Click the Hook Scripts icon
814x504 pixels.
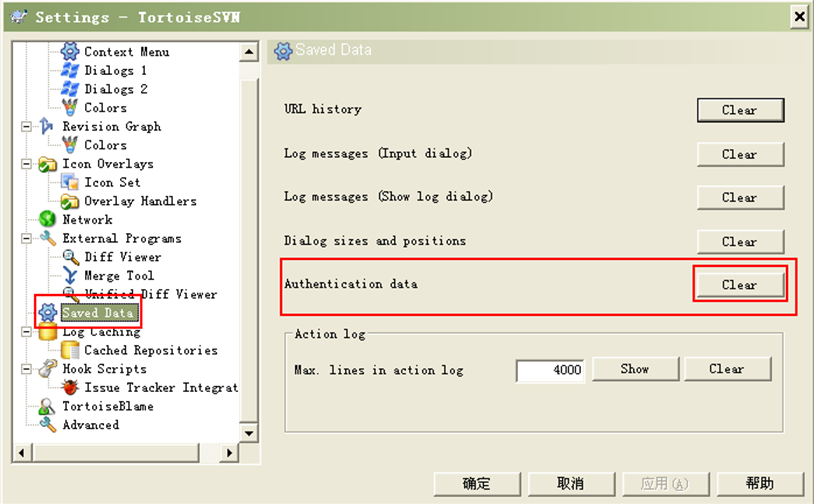click(x=47, y=369)
